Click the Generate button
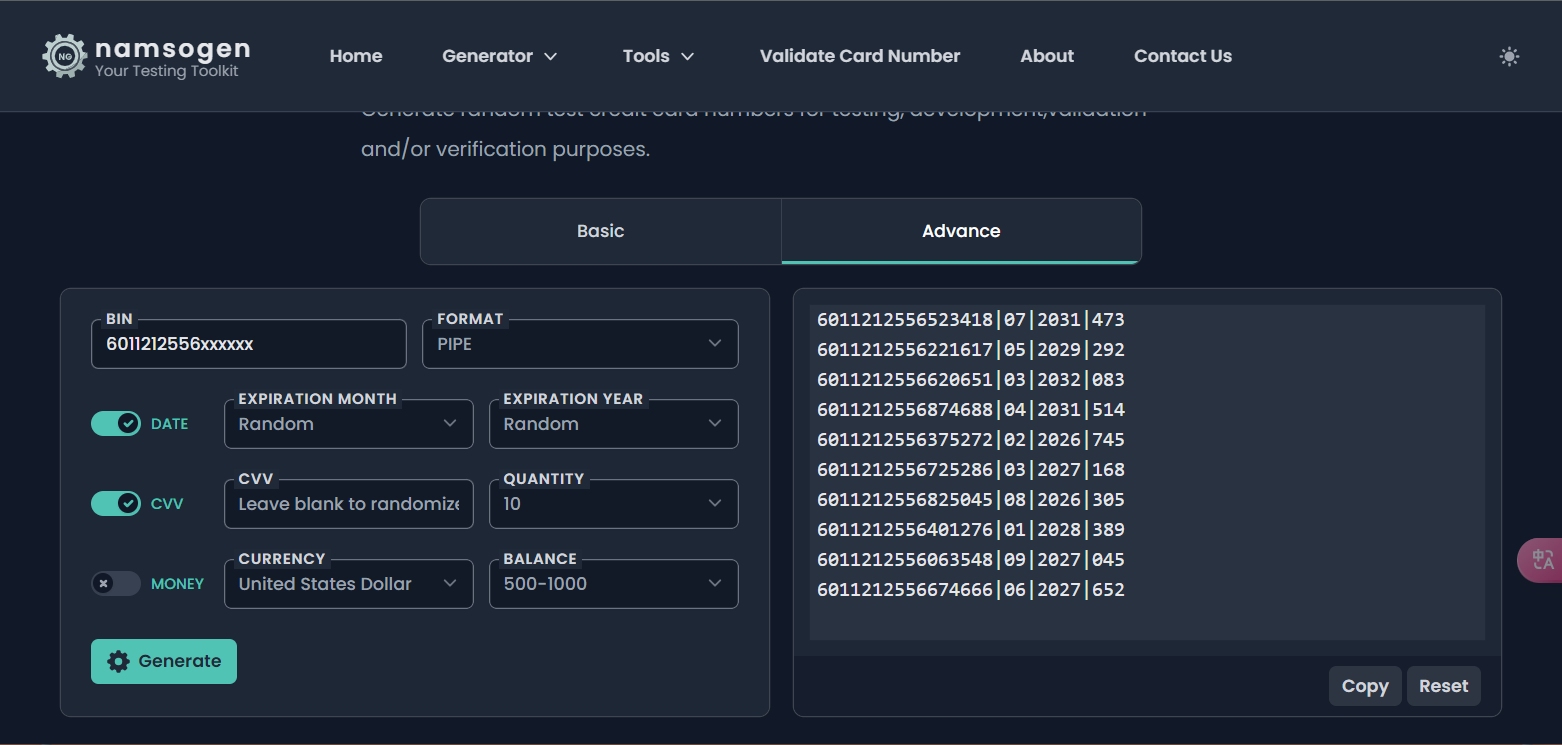The height and width of the screenshot is (745, 1562). [x=164, y=661]
